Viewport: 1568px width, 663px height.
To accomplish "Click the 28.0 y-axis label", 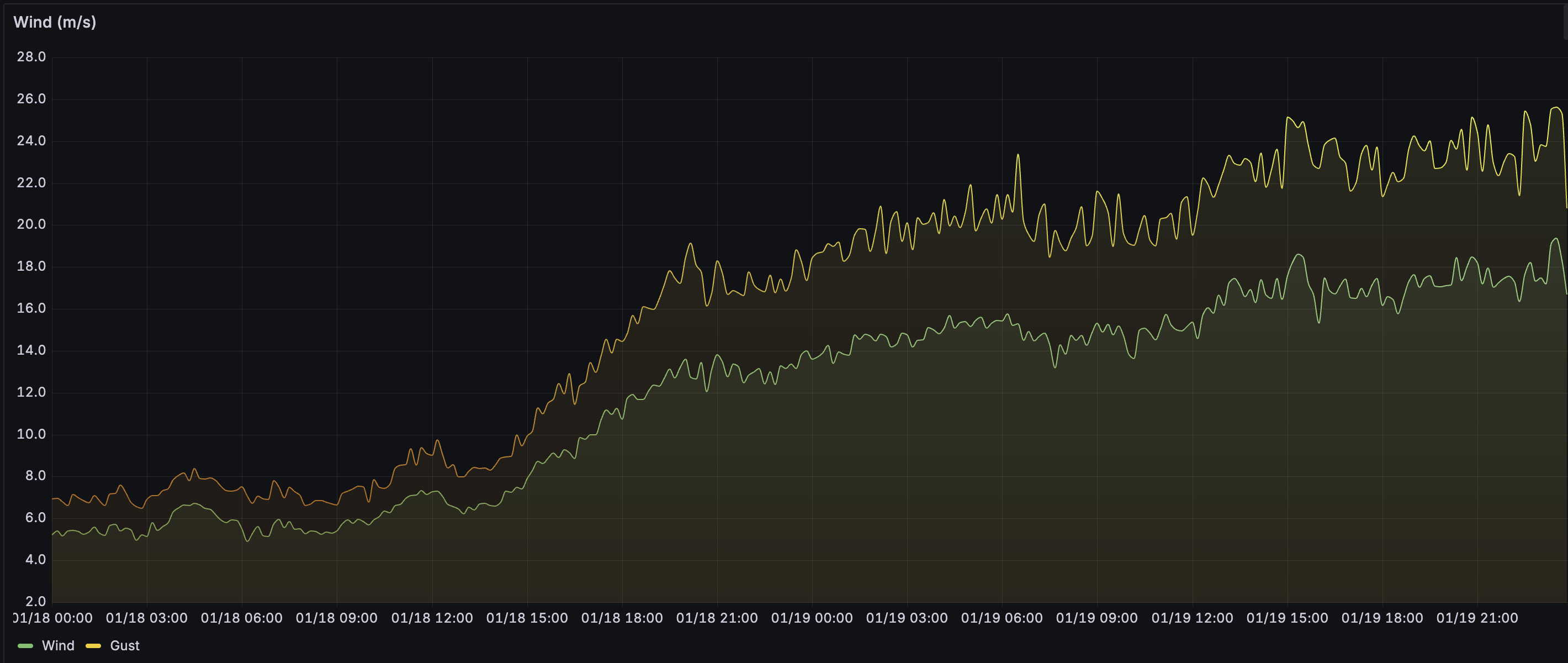I will coord(31,57).
